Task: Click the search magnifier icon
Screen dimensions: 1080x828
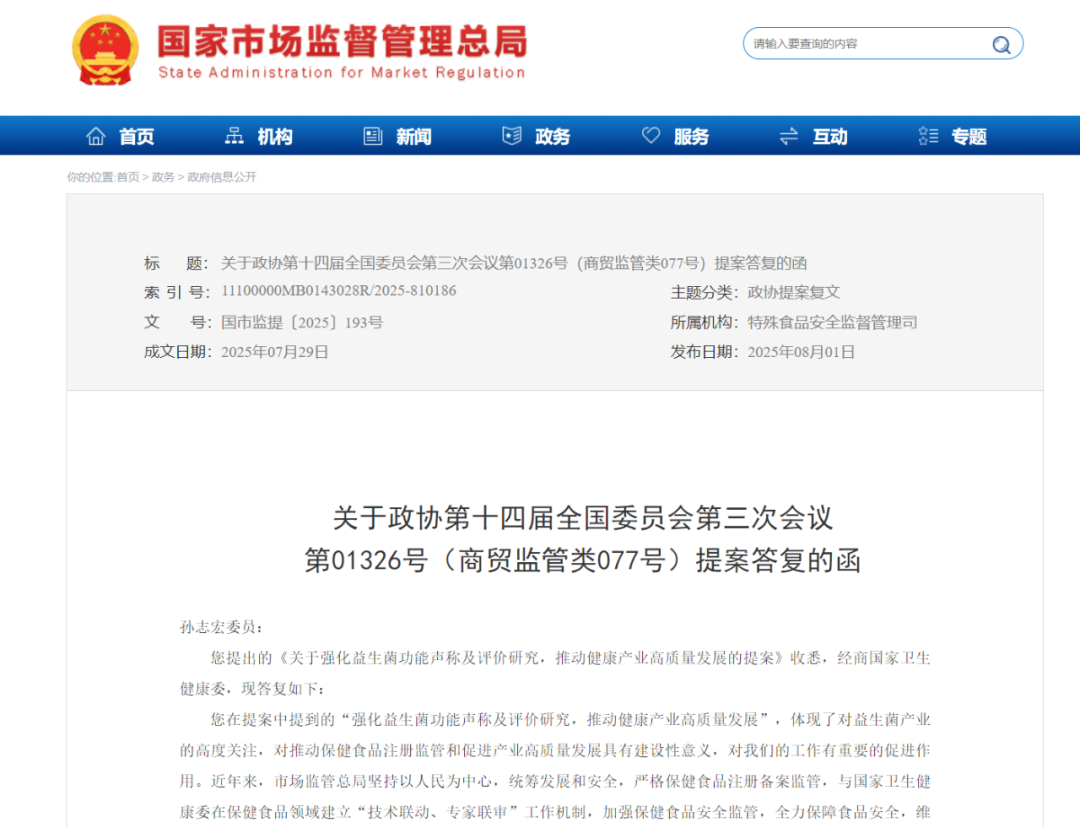Action: [x=1001, y=44]
